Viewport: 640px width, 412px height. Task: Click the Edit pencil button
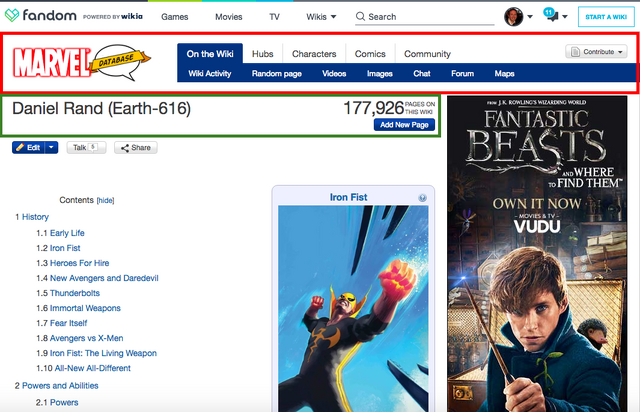coord(28,147)
